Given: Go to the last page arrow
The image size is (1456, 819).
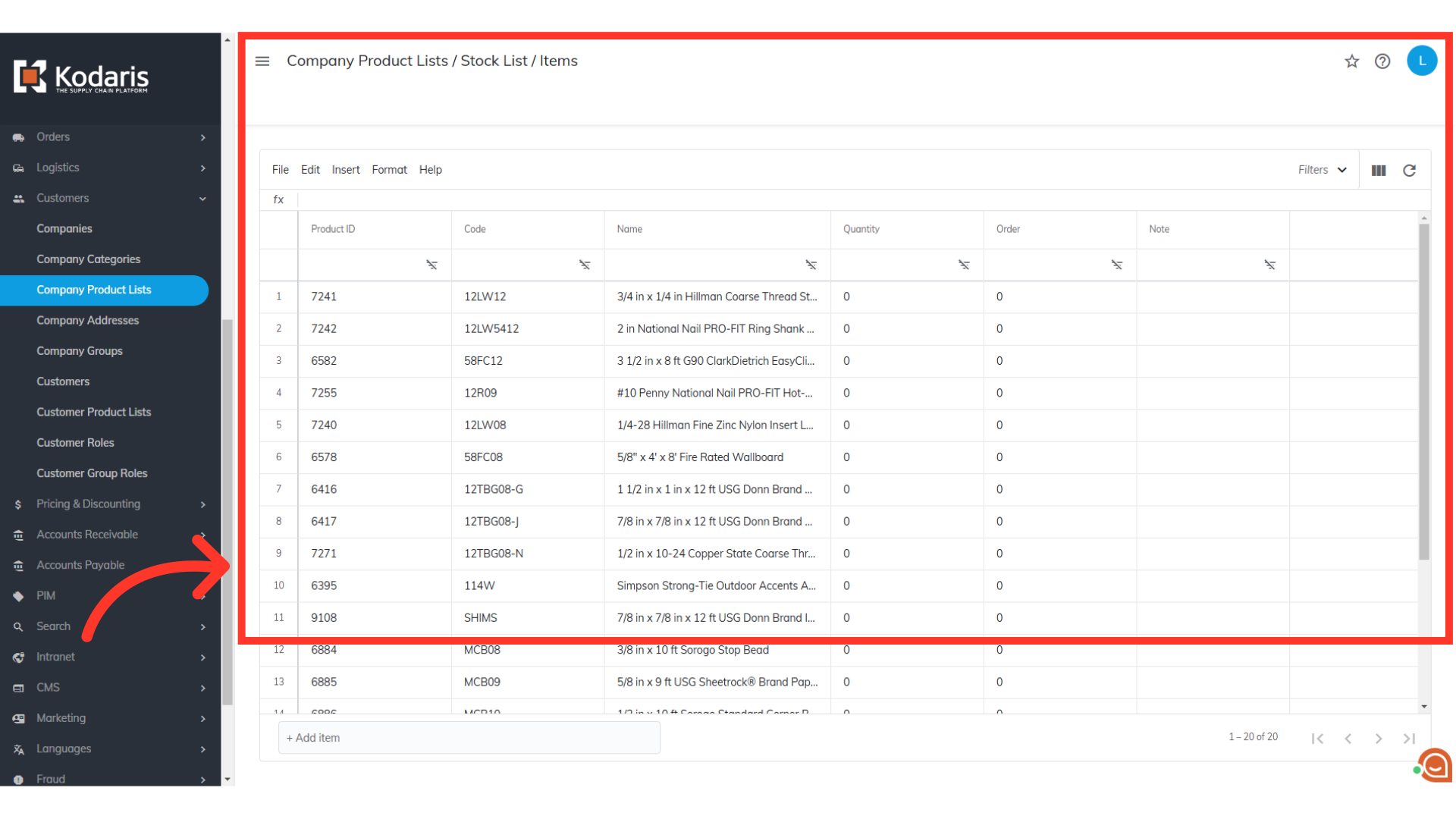Looking at the screenshot, I should point(1409,739).
